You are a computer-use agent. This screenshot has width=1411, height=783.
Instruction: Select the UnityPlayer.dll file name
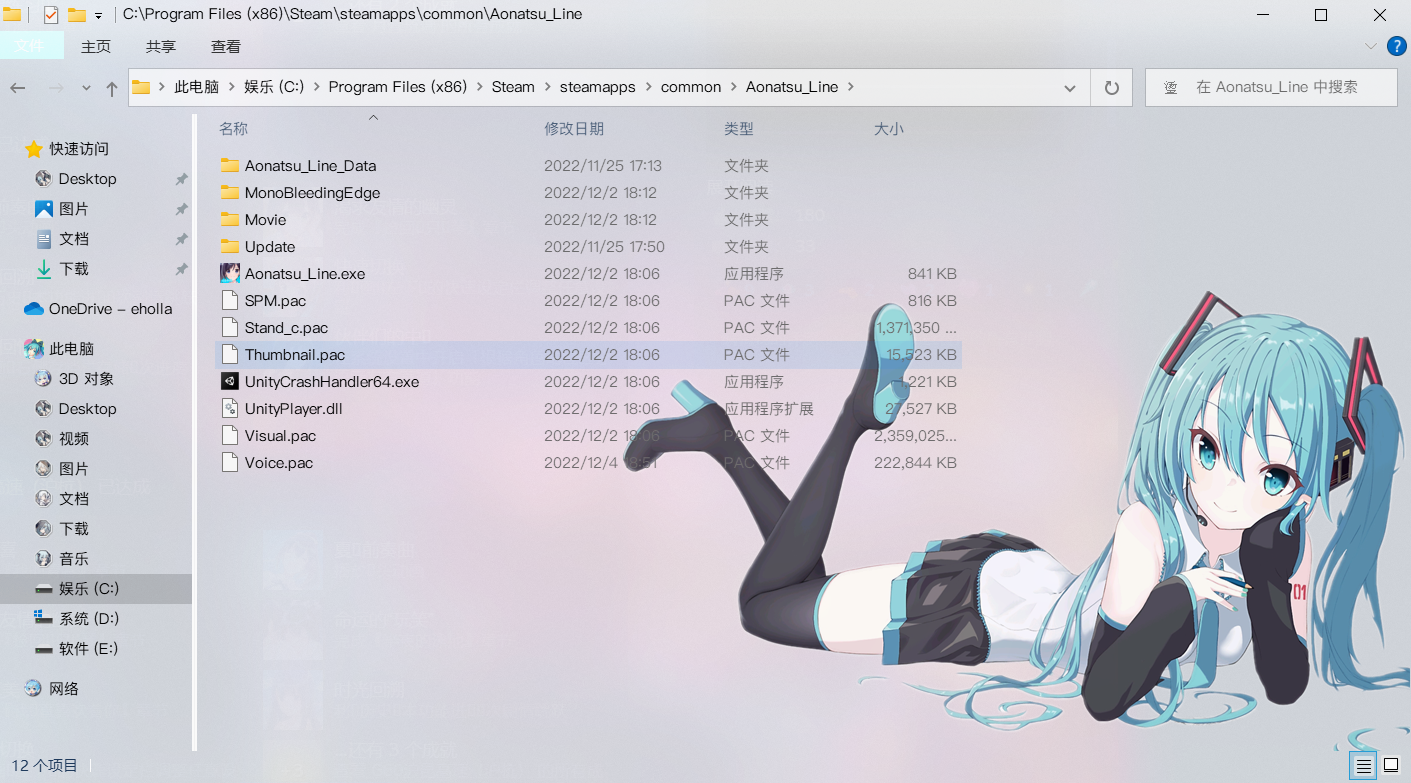(x=294, y=409)
